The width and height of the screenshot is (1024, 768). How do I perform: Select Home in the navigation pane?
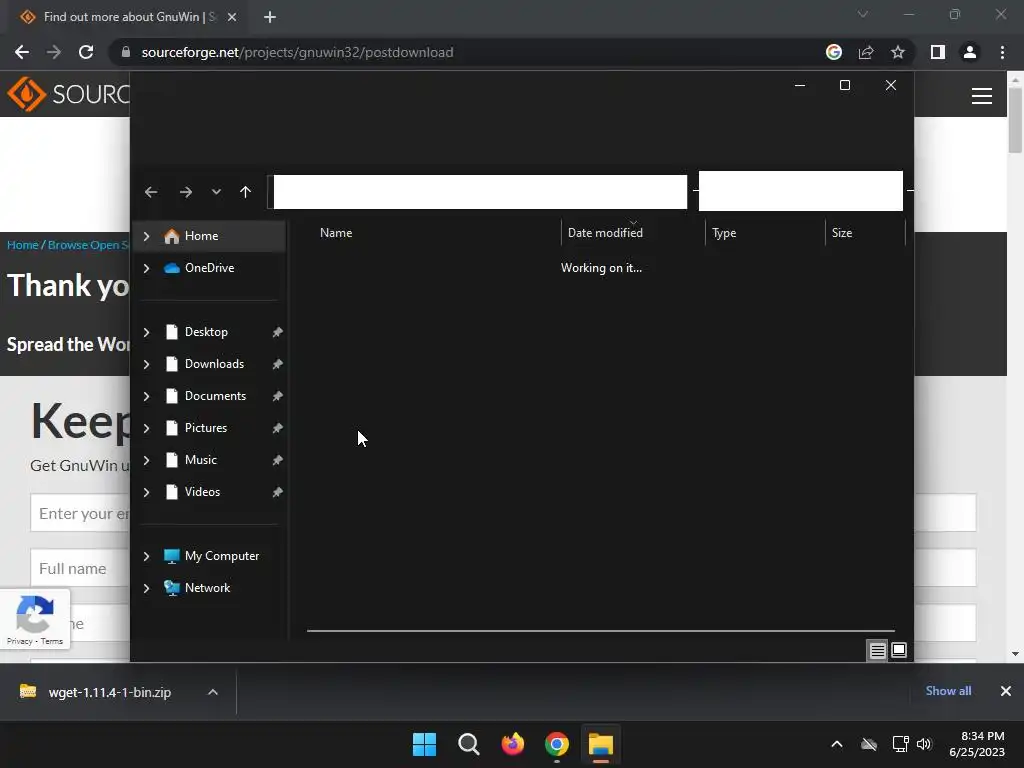pos(209,236)
